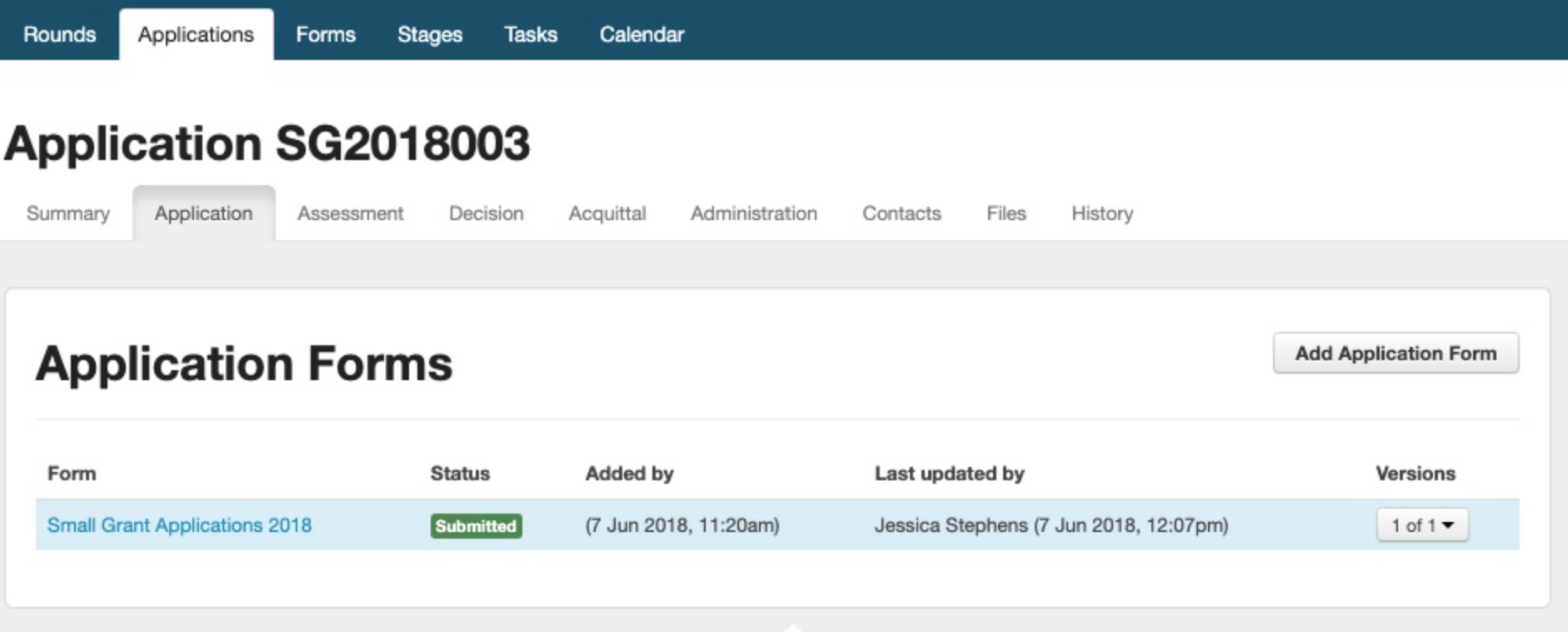Open the Calendar tab

point(642,34)
